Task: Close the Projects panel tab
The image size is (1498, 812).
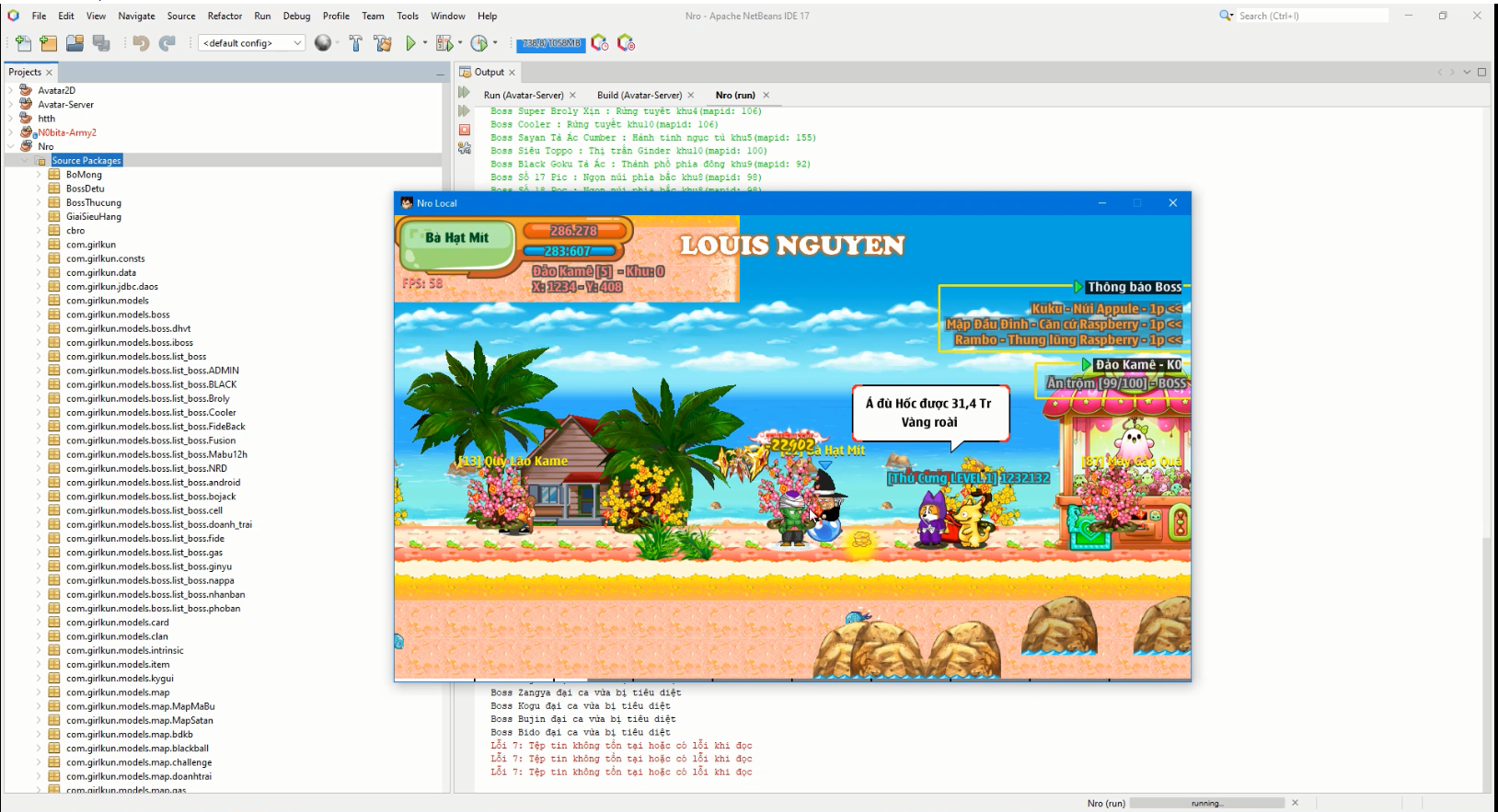Action: point(50,72)
